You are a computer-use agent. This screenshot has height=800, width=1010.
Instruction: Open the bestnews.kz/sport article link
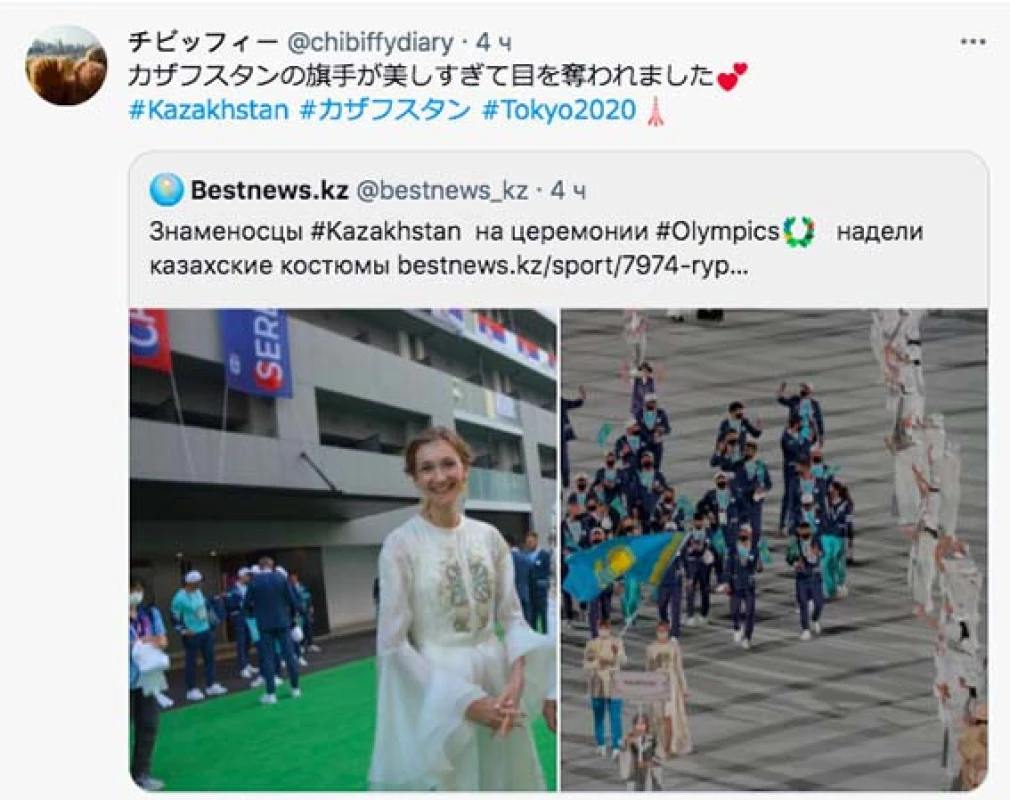click(573, 265)
